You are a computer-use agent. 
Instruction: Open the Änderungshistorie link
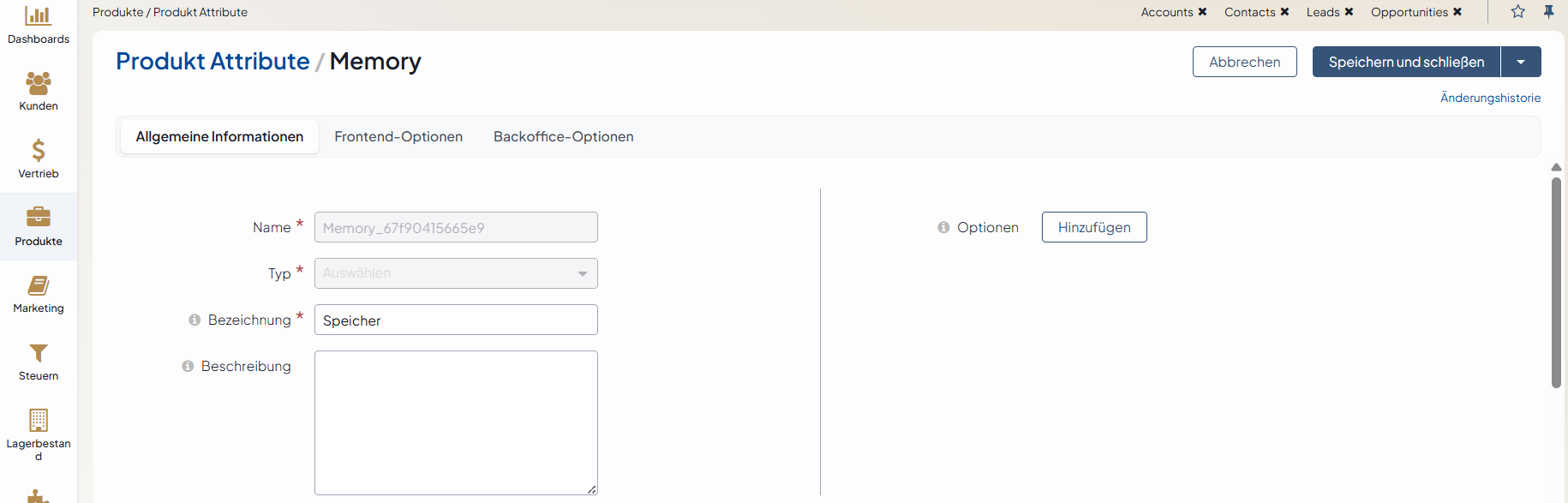click(x=1490, y=98)
